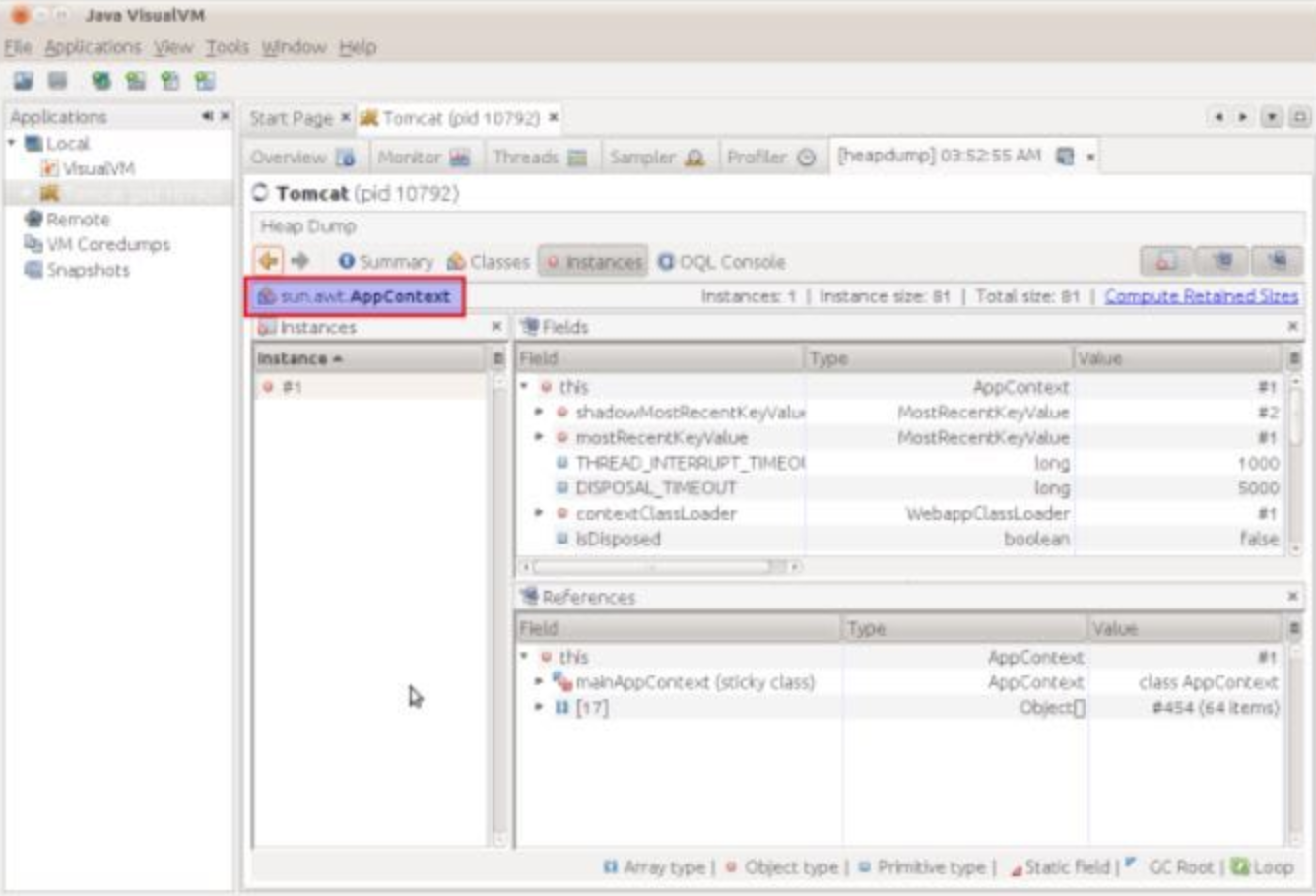Open the OQL Console
This screenshot has height=896, width=1316.
tap(721, 262)
